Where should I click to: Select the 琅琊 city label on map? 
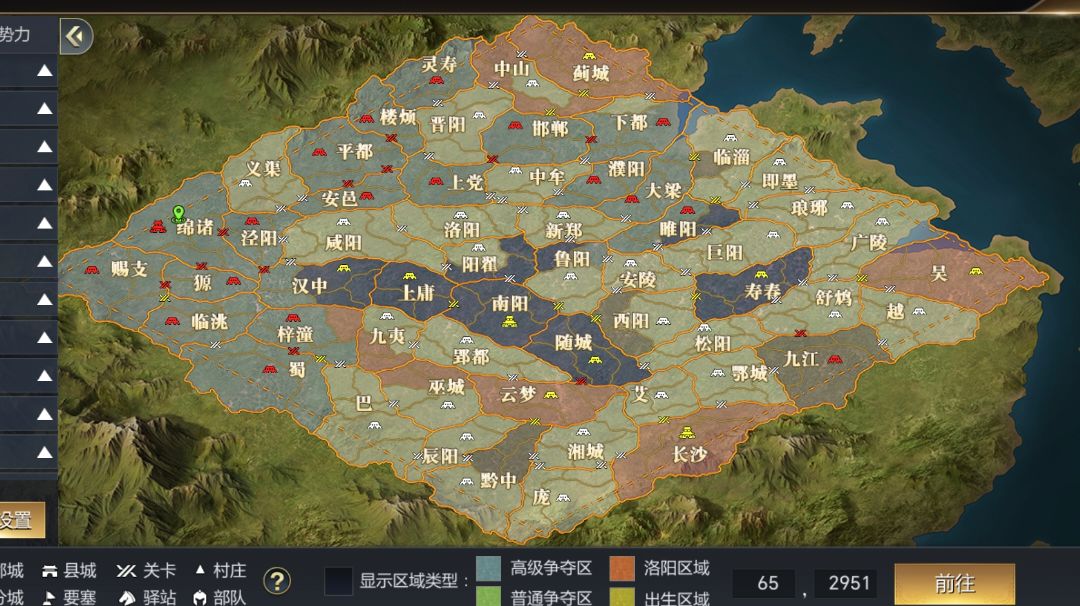pyautogui.click(x=809, y=207)
